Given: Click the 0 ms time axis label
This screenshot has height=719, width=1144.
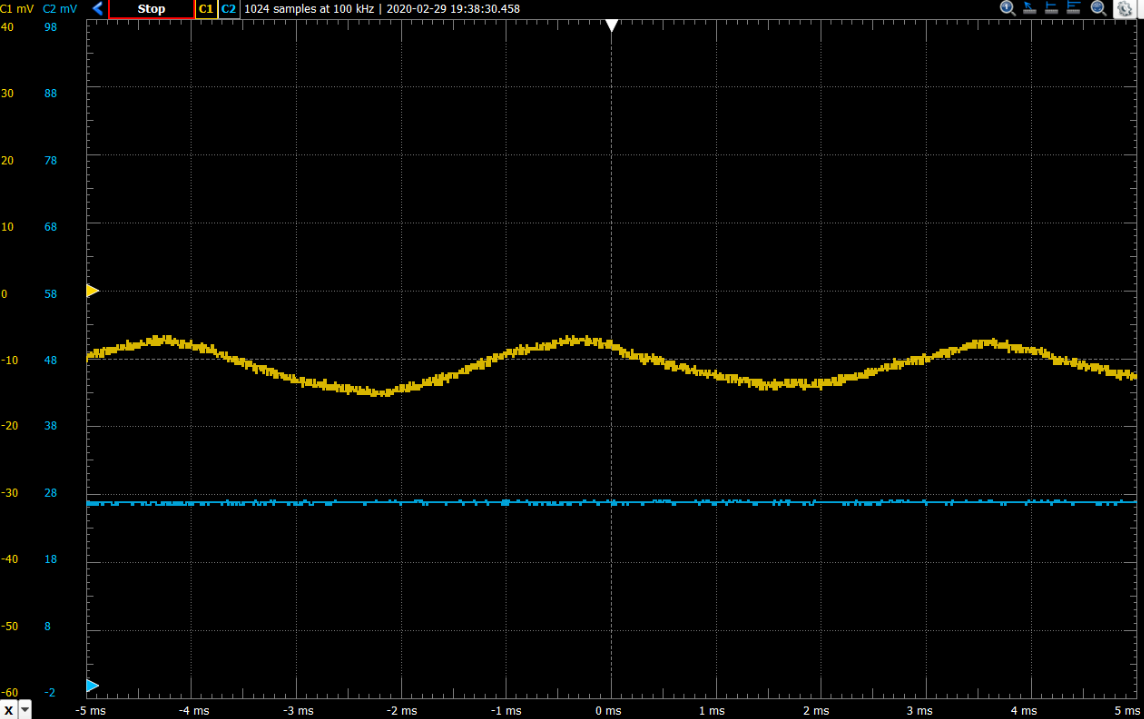Looking at the screenshot, I should pos(608,711).
